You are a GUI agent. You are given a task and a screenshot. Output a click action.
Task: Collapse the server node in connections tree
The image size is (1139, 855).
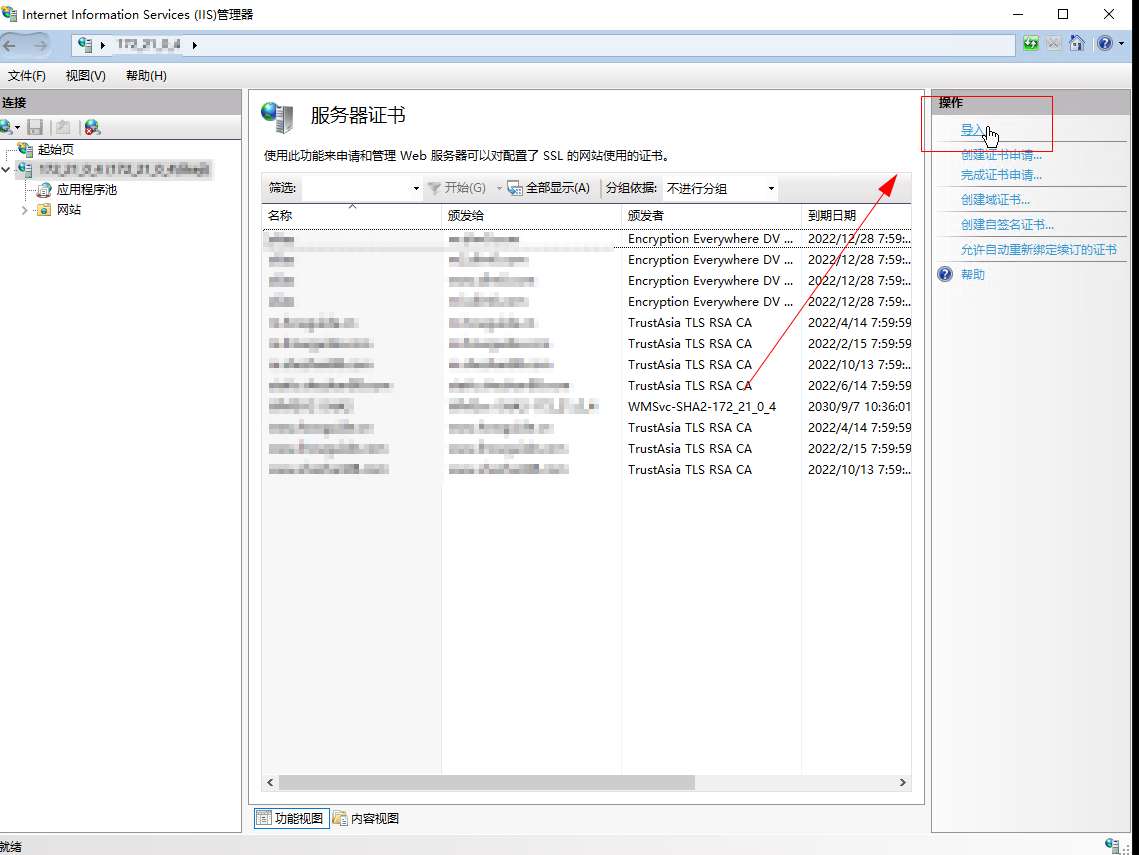7,170
